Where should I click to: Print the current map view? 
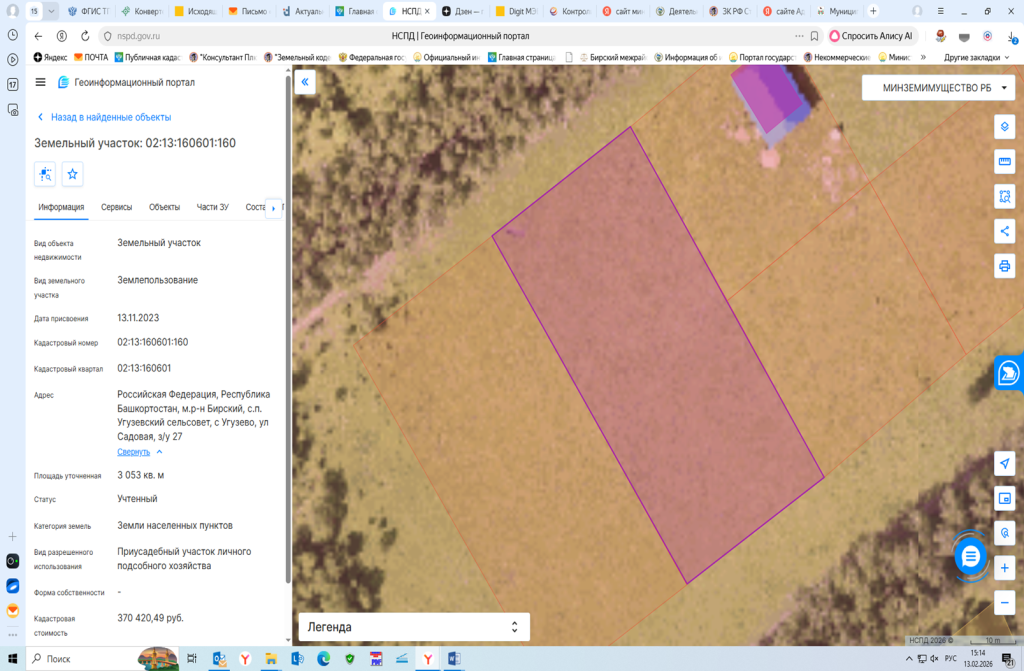[1005, 266]
